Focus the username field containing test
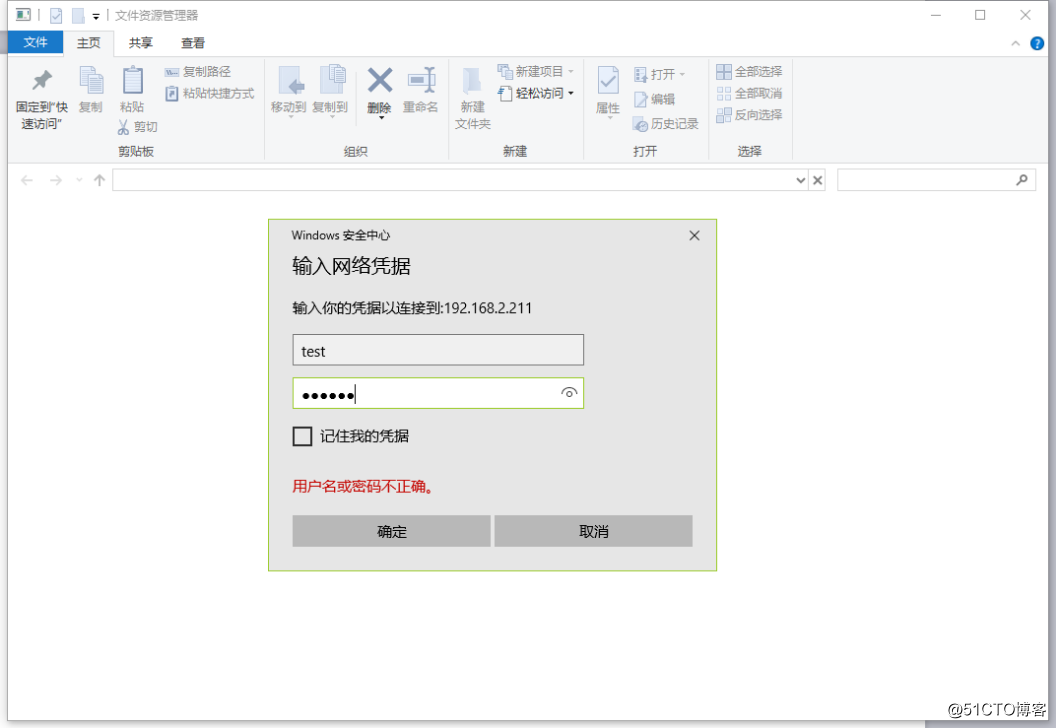Image resolution: width=1056 pixels, height=728 pixels. (x=438, y=350)
